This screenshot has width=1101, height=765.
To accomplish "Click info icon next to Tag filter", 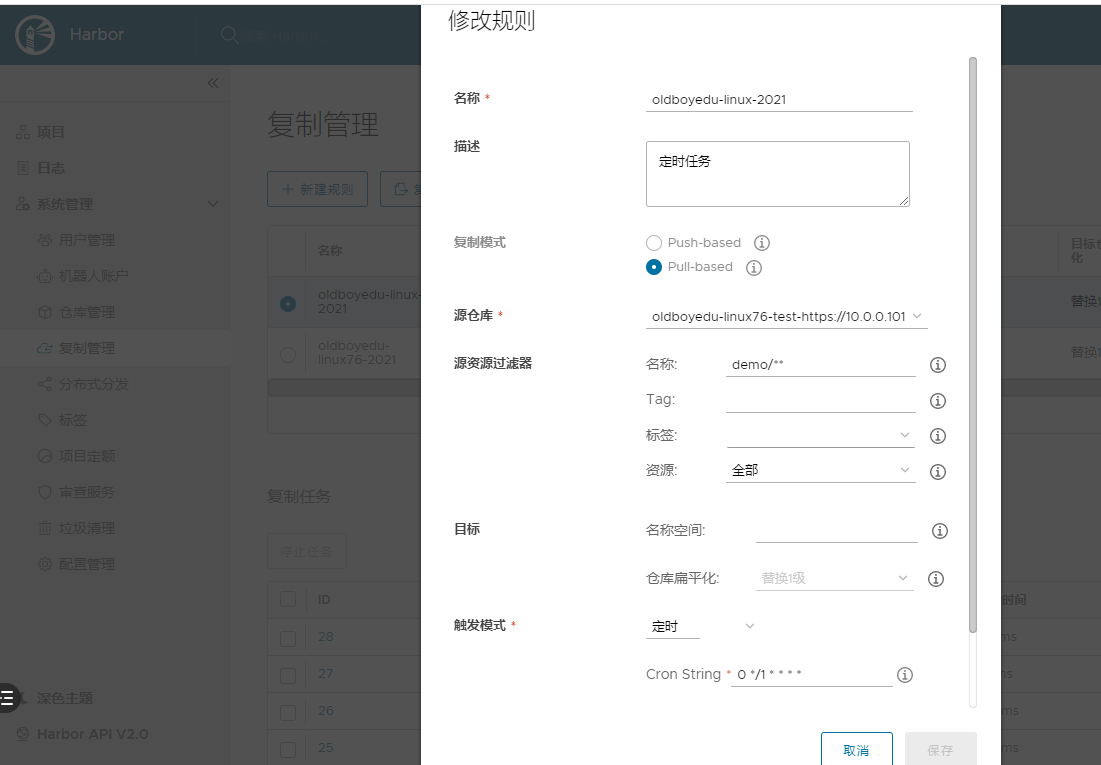I will coord(938,401).
